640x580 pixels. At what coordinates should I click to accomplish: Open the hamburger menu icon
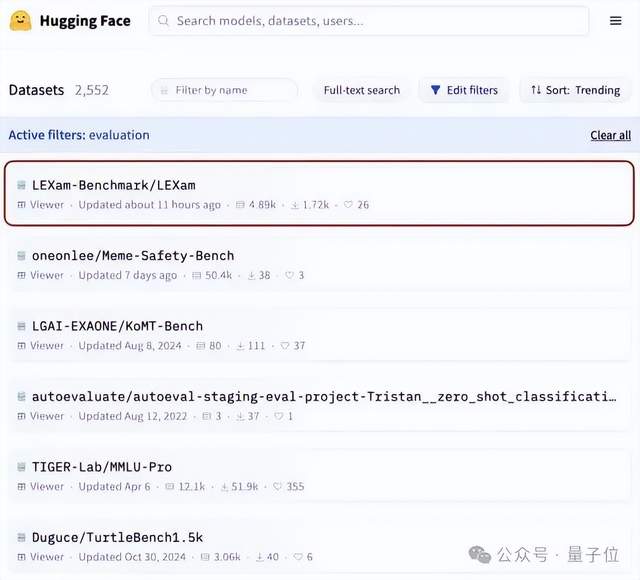pyautogui.click(x=615, y=21)
